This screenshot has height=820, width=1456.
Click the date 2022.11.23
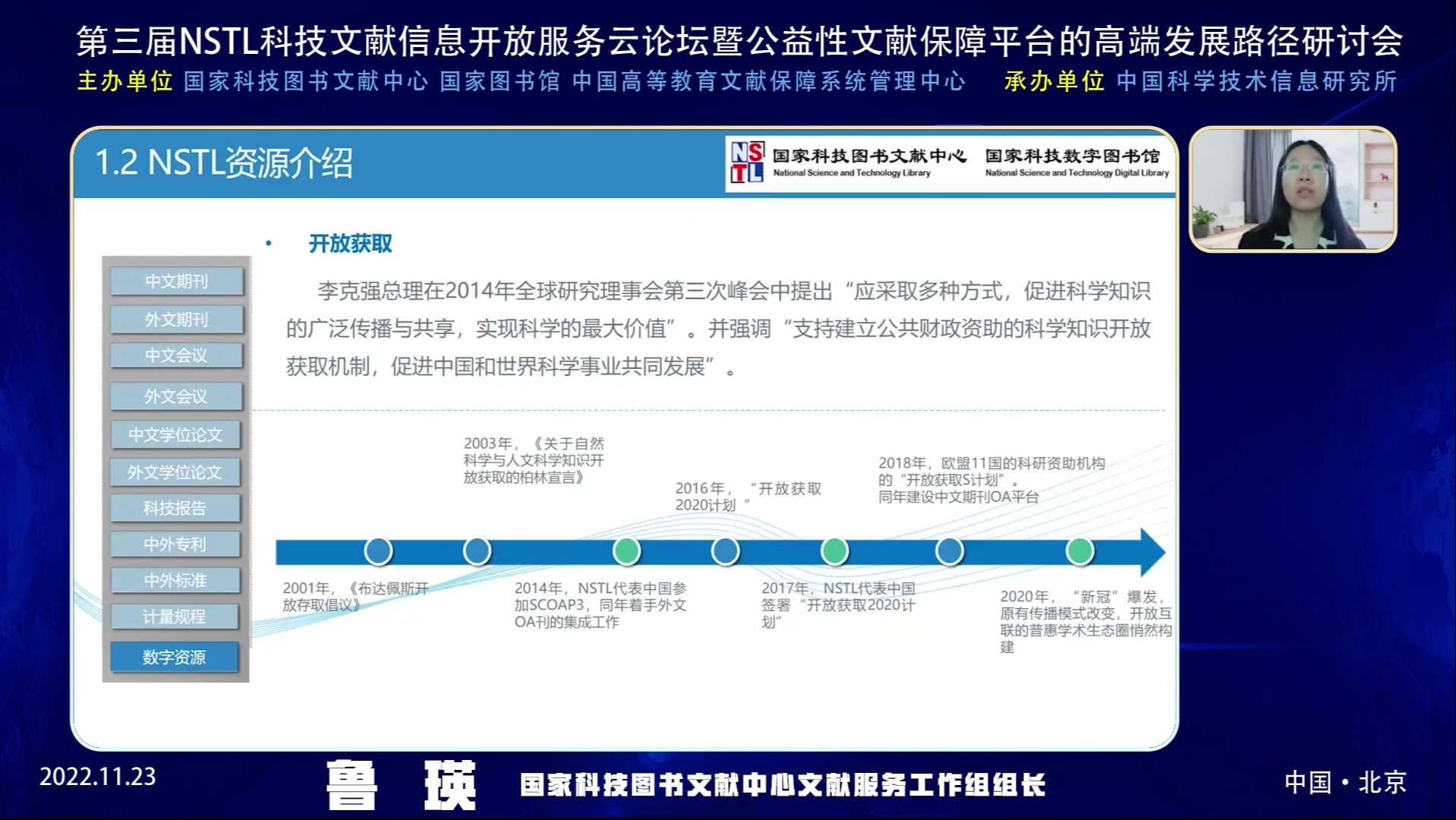click(98, 777)
